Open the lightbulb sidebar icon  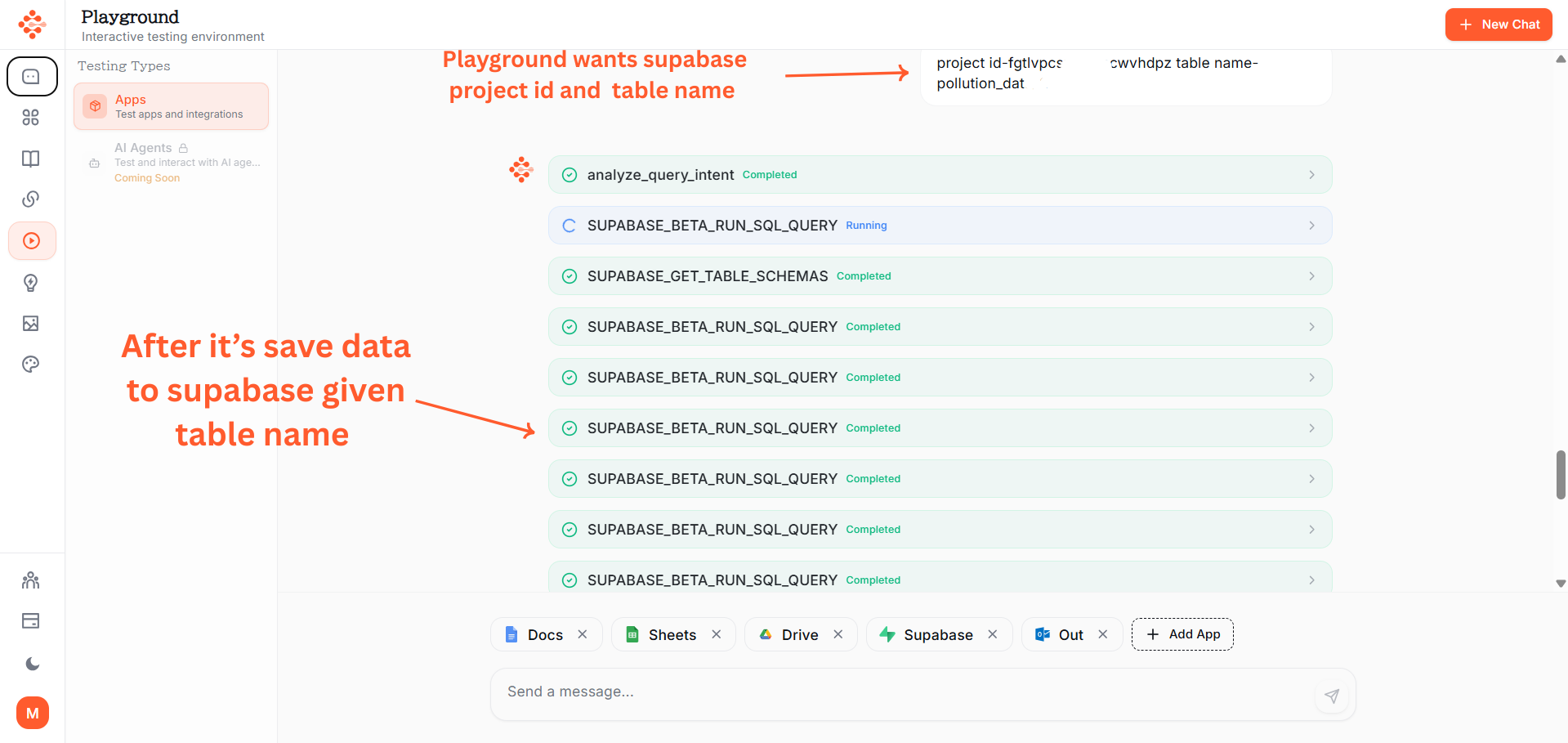click(31, 283)
